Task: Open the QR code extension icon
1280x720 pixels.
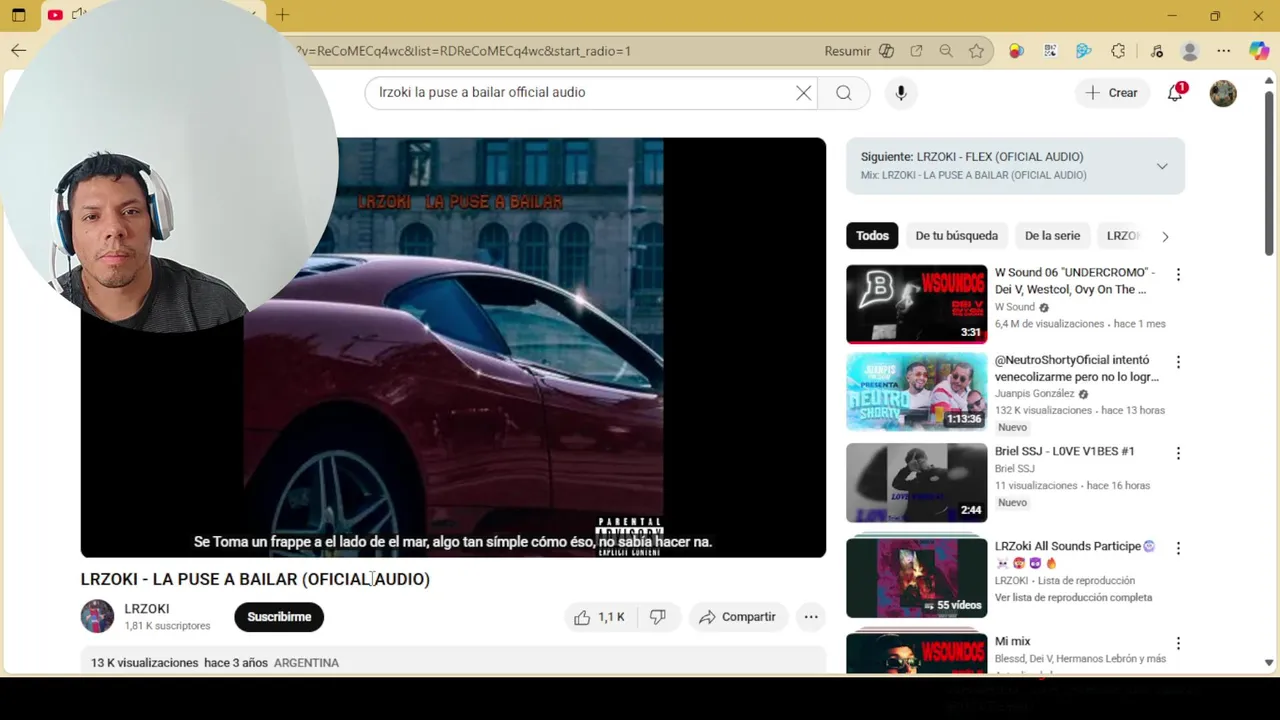Action: [x=1050, y=51]
